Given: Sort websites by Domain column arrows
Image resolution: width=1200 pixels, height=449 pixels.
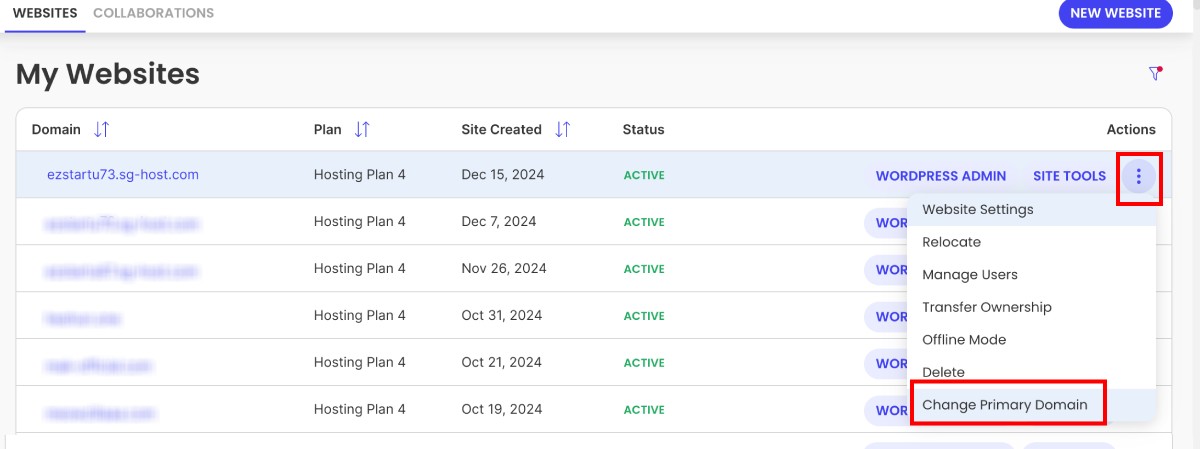Looking at the screenshot, I should click(101, 130).
